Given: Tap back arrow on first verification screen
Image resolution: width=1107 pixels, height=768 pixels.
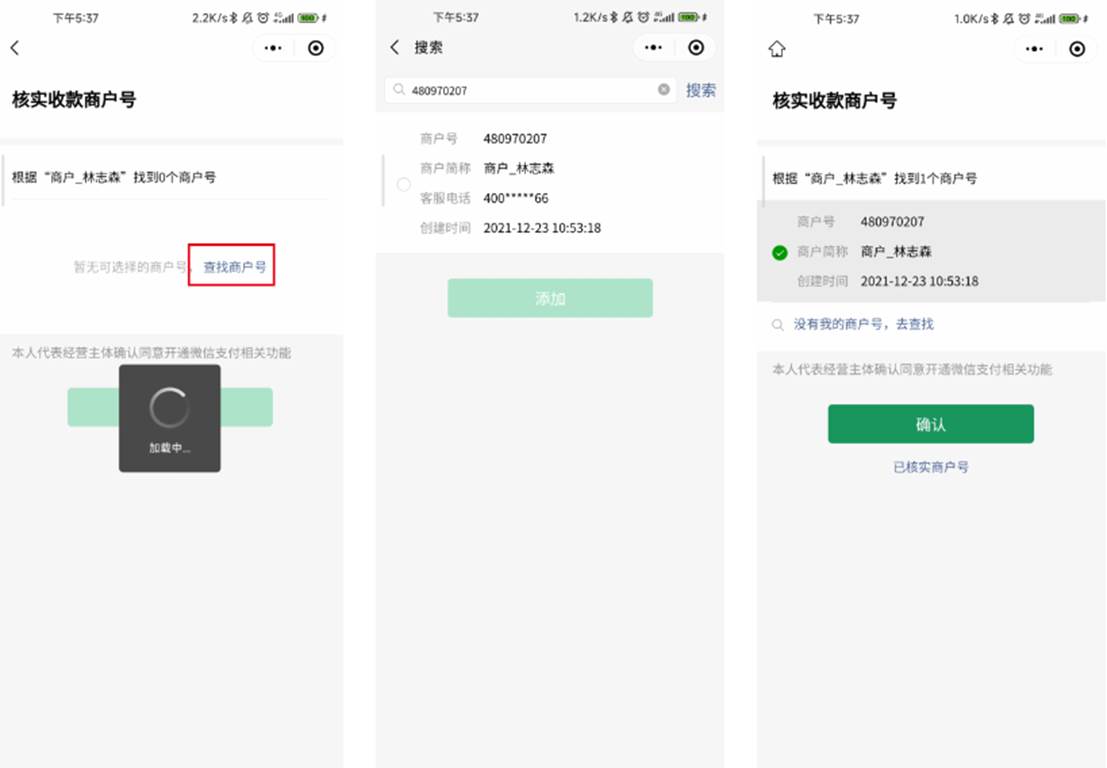Looking at the screenshot, I should [15, 48].
